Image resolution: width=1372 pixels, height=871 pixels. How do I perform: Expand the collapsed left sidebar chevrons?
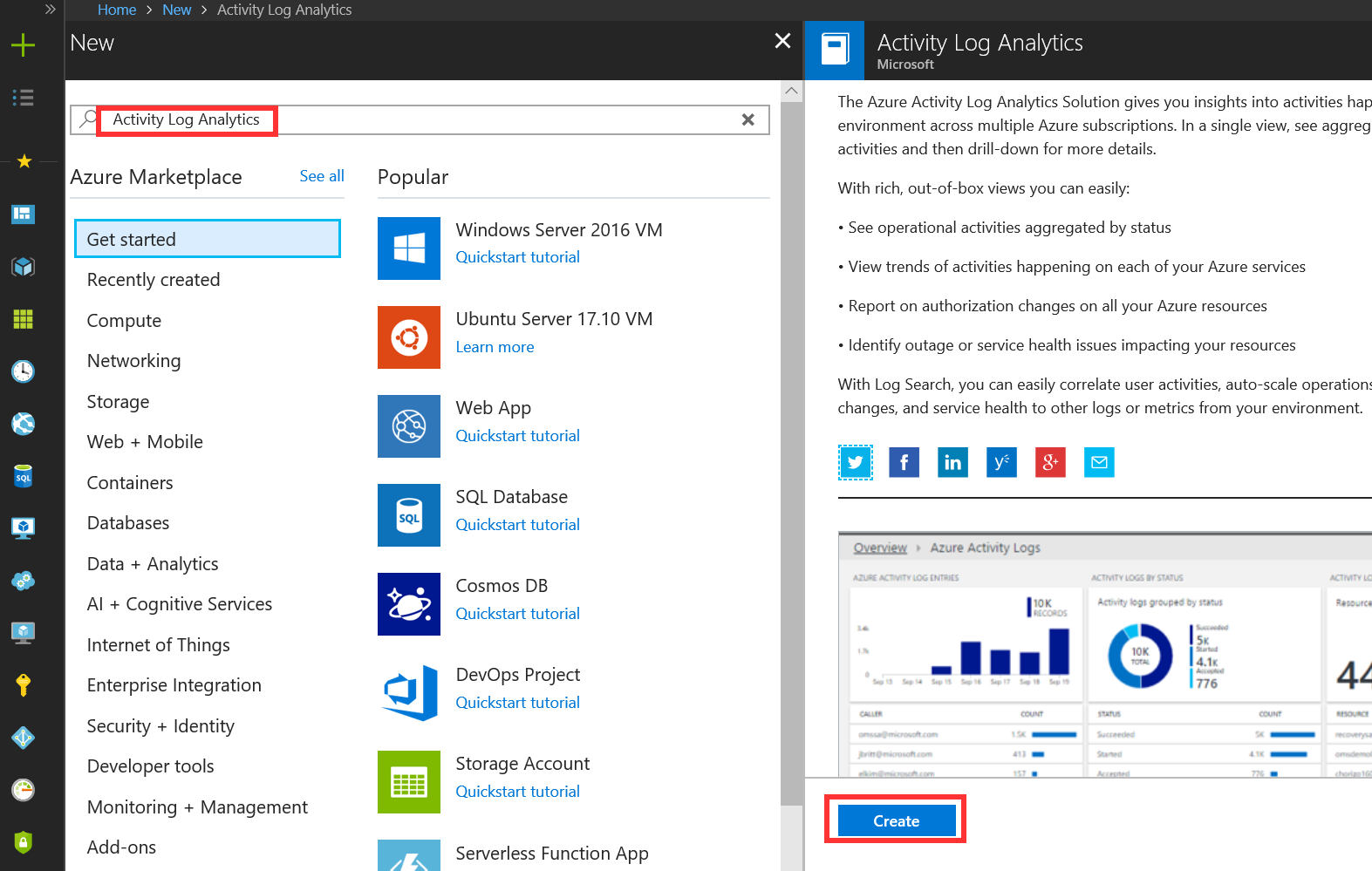(x=50, y=10)
